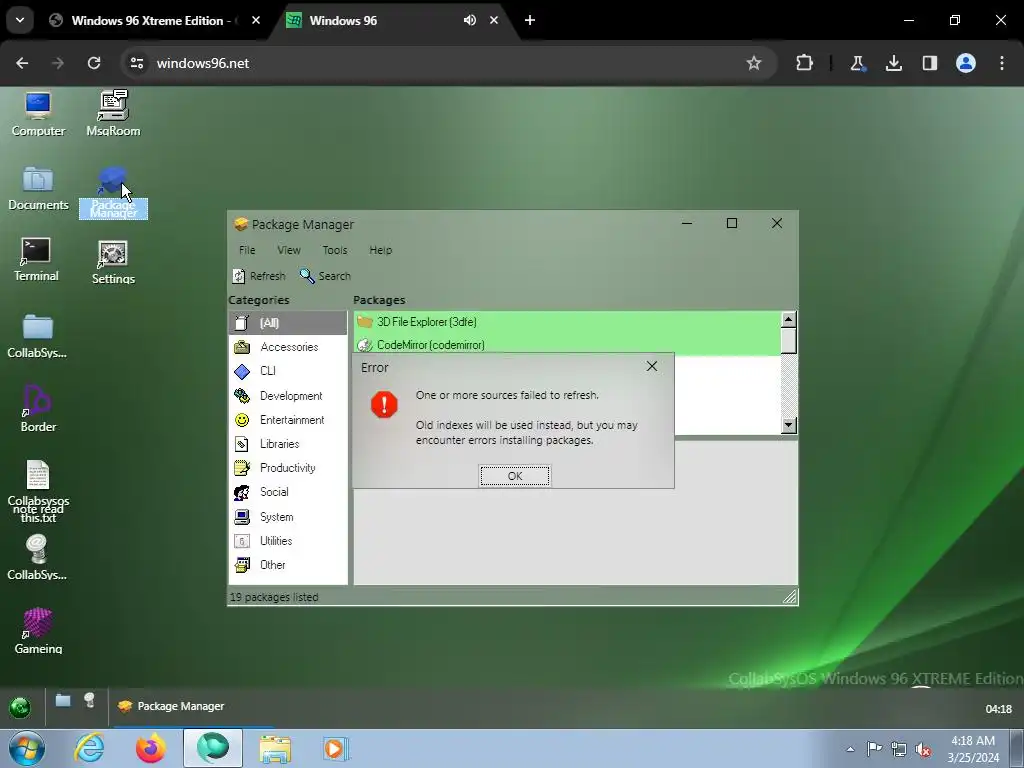Select CodeMirror (codemirror) package
Screen dimensions: 1024x768
click(567, 344)
